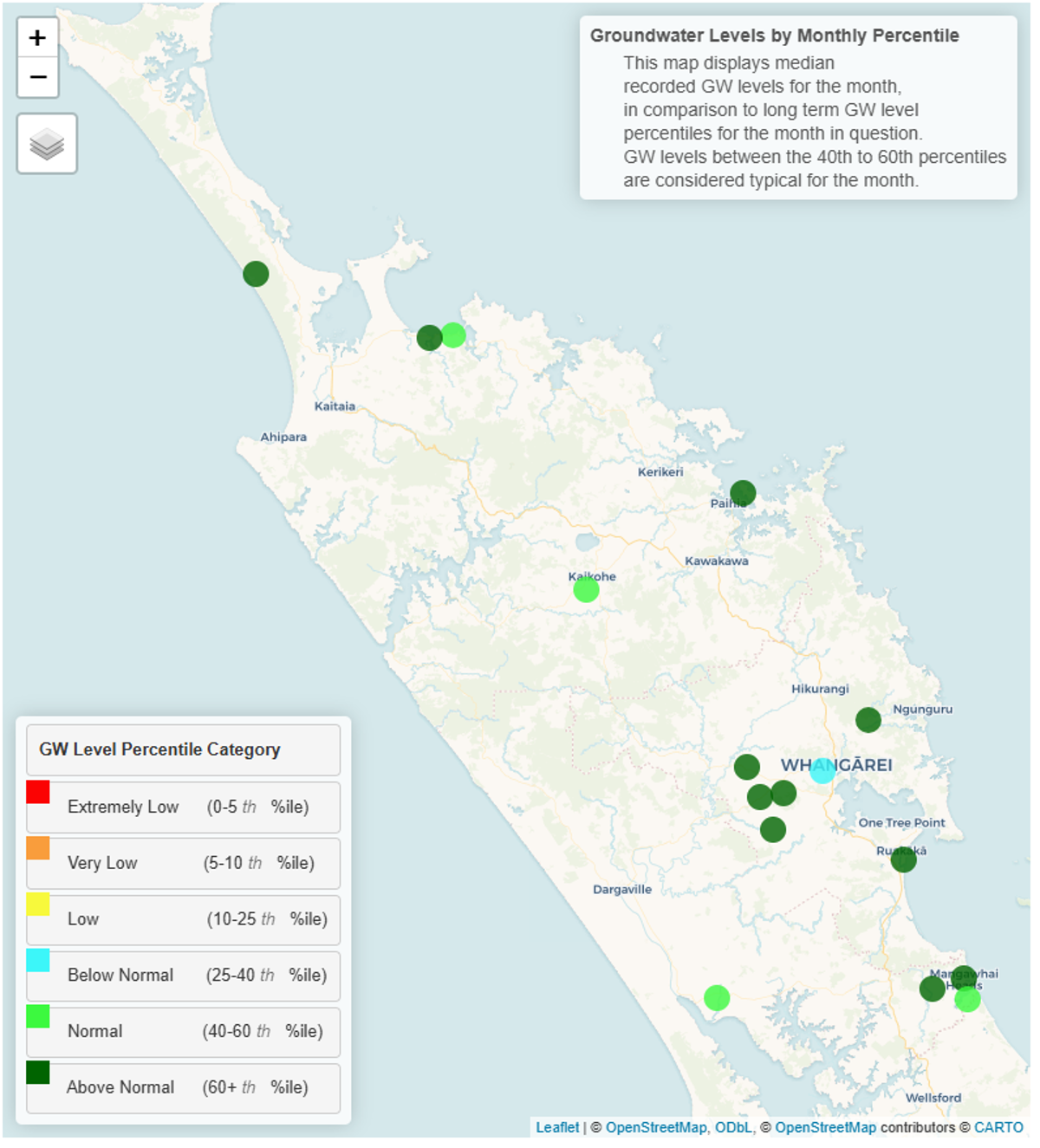
Task: Select the light green marker at Kaikohe
Action: 586,590
